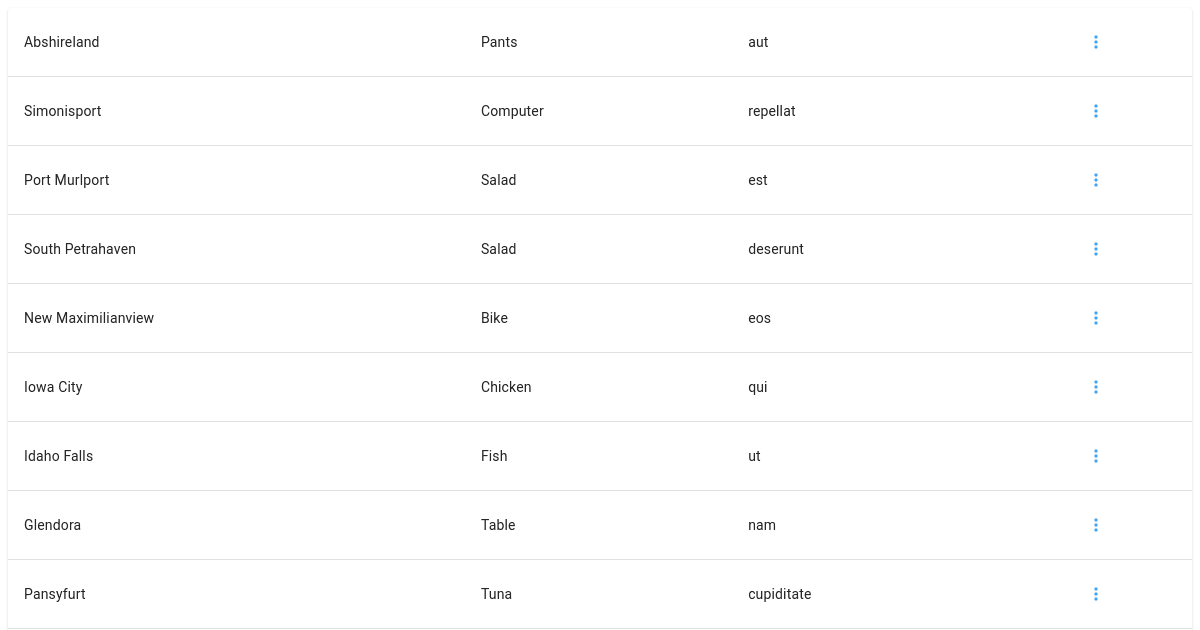This screenshot has width=1200, height=630.
Task: Click the Chicken cell for Iowa City
Action: (506, 387)
